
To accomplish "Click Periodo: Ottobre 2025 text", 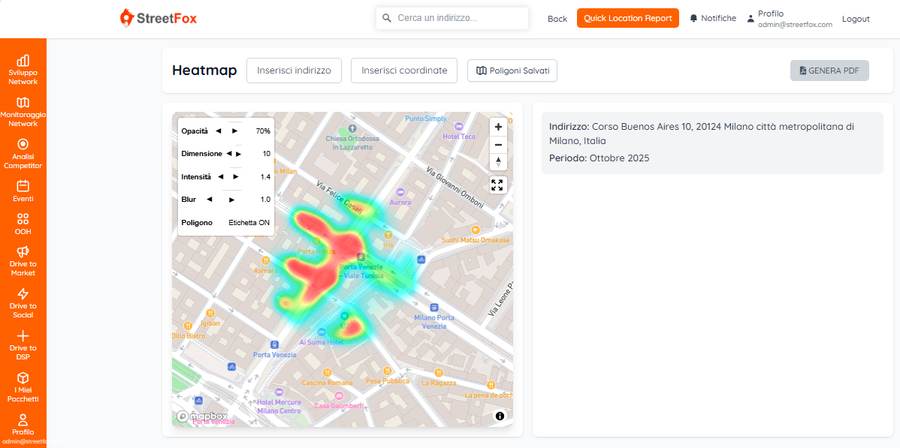I will [x=599, y=158].
